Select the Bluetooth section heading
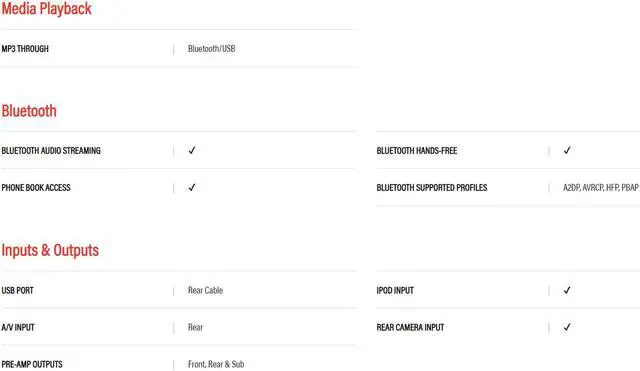 click(x=29, y=111)
